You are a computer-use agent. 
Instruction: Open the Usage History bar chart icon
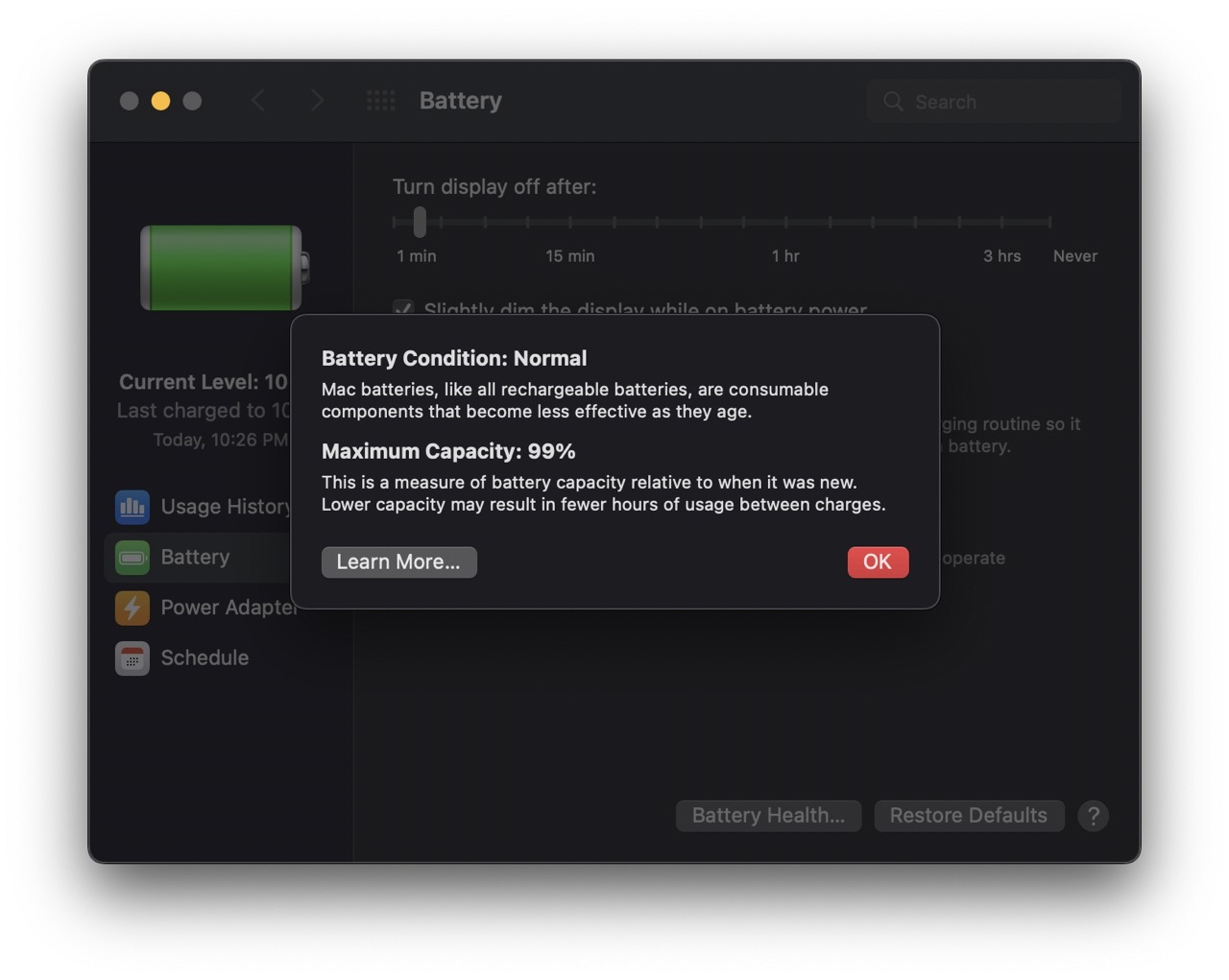click(x=133, y=507)
